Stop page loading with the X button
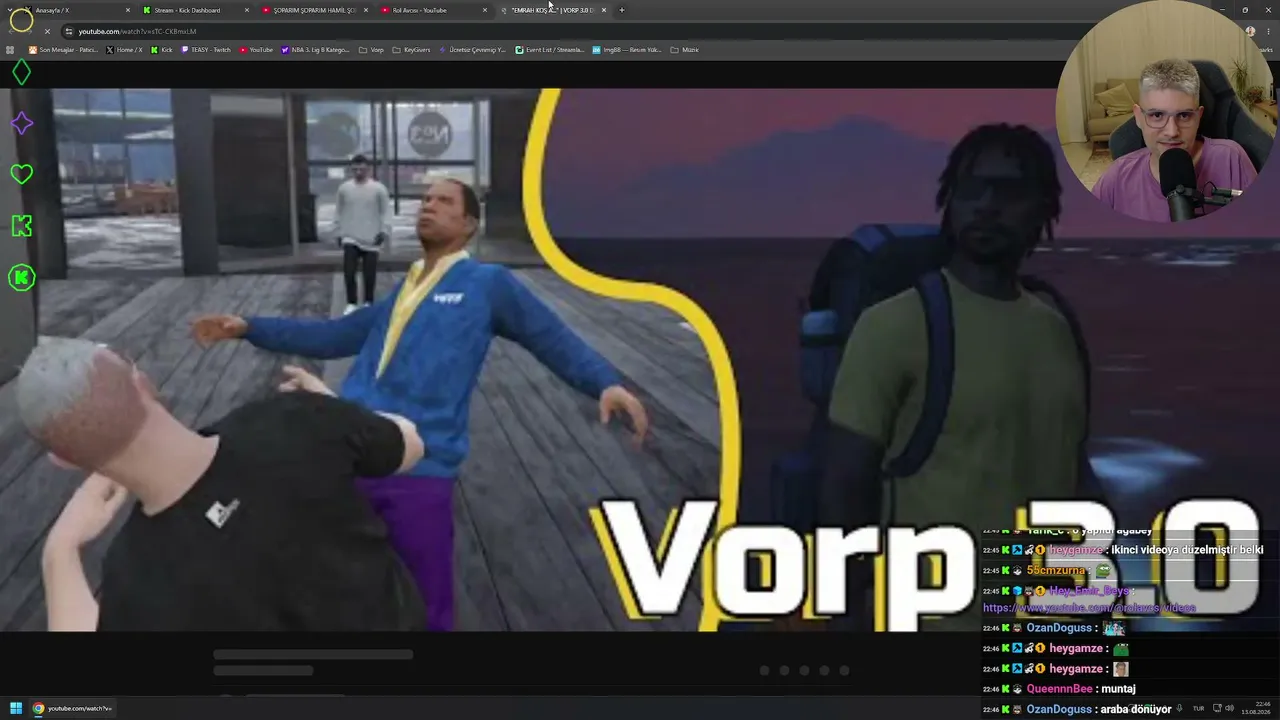This screenshot has width=1280, height=720. (x=47, y=31)
